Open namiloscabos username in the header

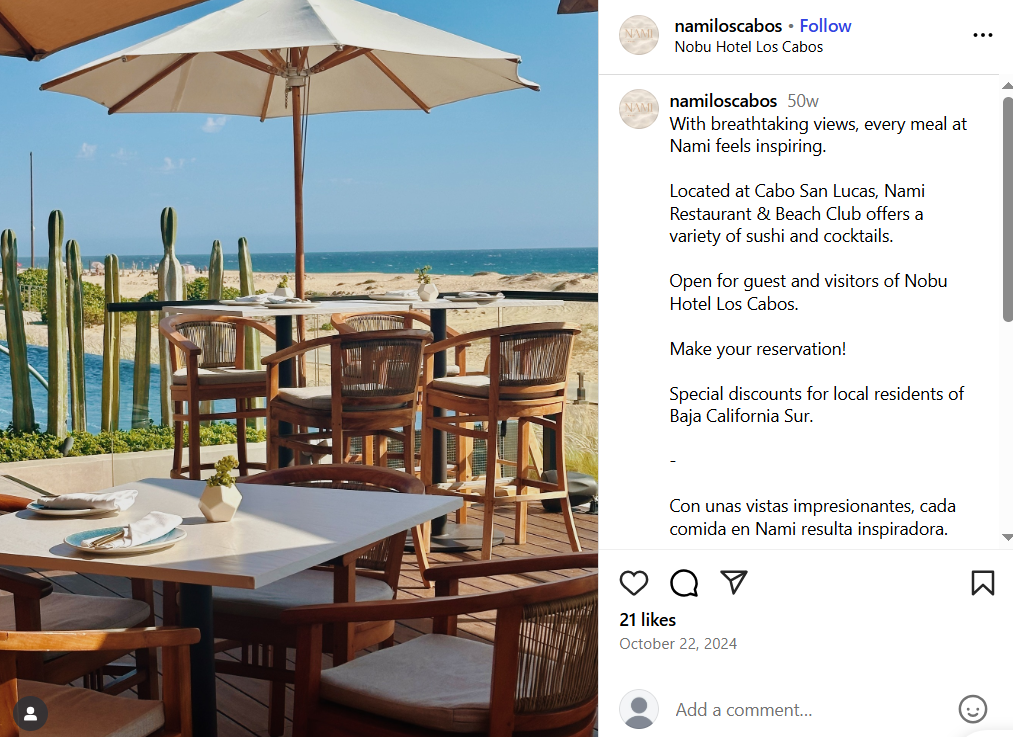tap(728, 26)
